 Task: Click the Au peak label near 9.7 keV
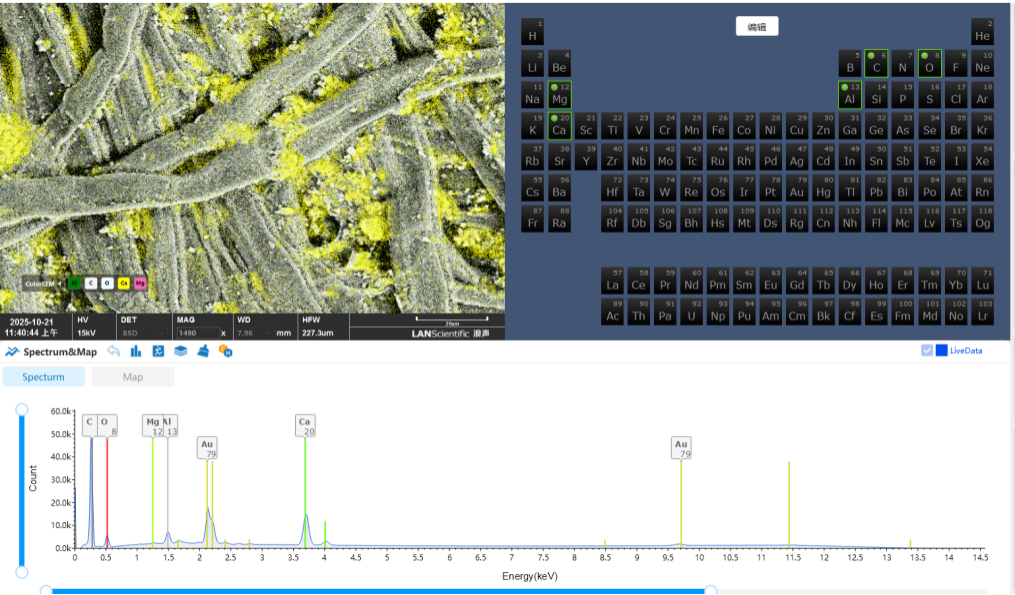click(682, 448)
